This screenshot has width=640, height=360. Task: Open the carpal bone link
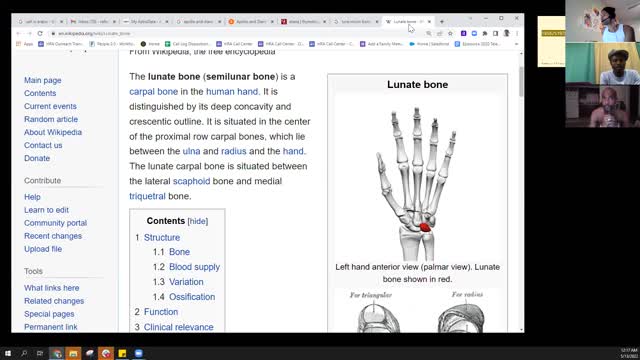click(x=153, y=91)
